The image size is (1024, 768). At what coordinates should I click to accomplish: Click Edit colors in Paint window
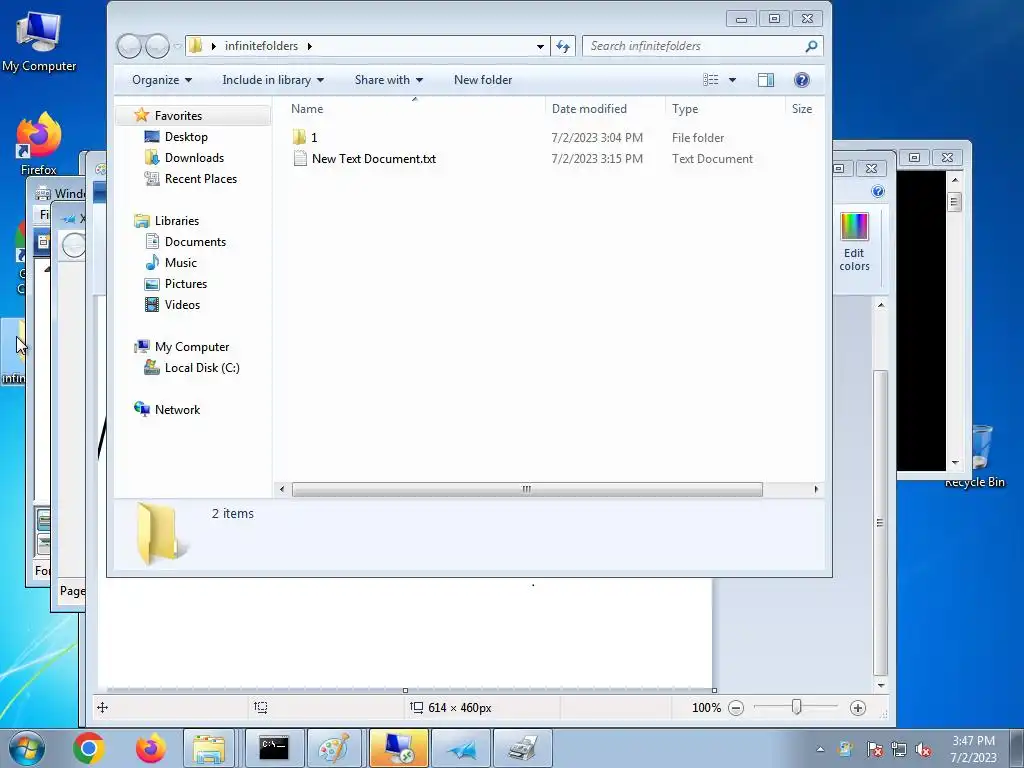pos(854,242)
